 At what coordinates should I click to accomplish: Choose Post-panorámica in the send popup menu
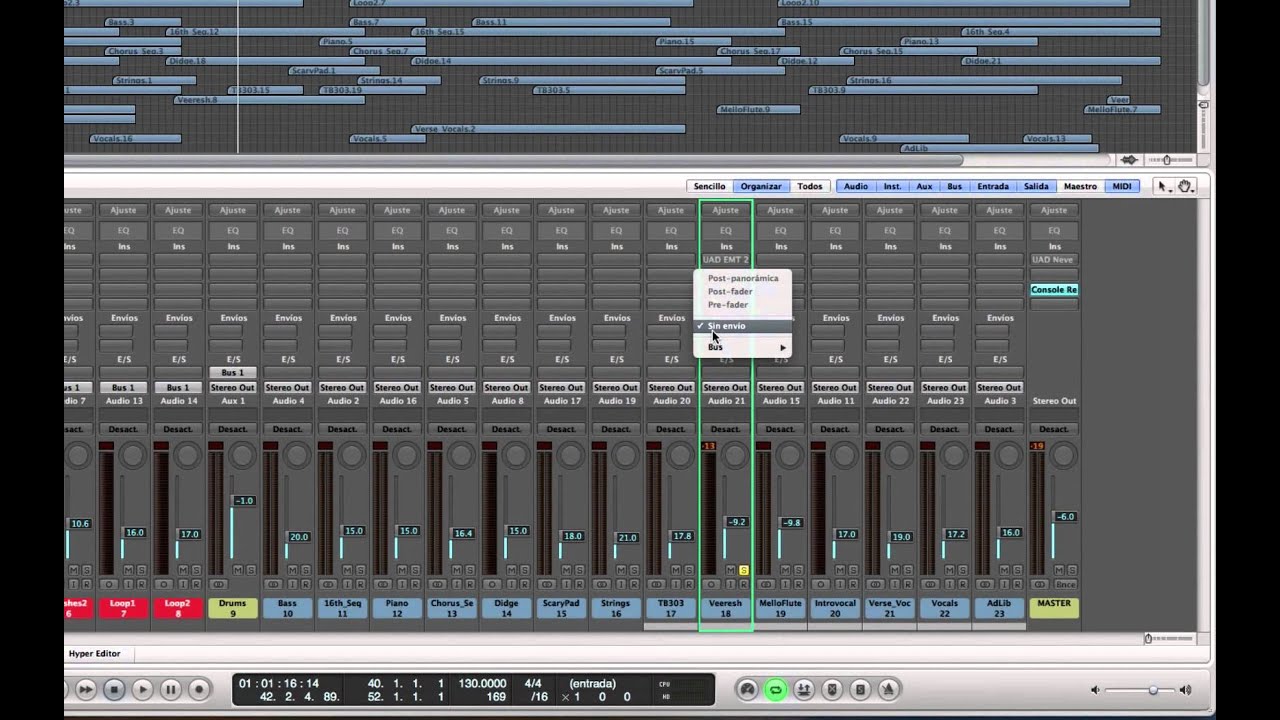pos(743,278)
